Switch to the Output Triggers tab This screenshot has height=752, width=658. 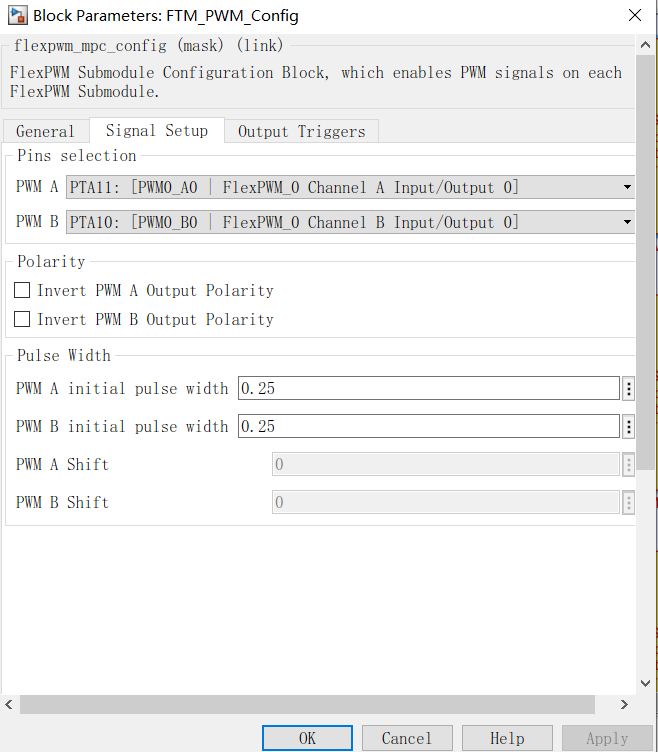click(x=302, y=131)
